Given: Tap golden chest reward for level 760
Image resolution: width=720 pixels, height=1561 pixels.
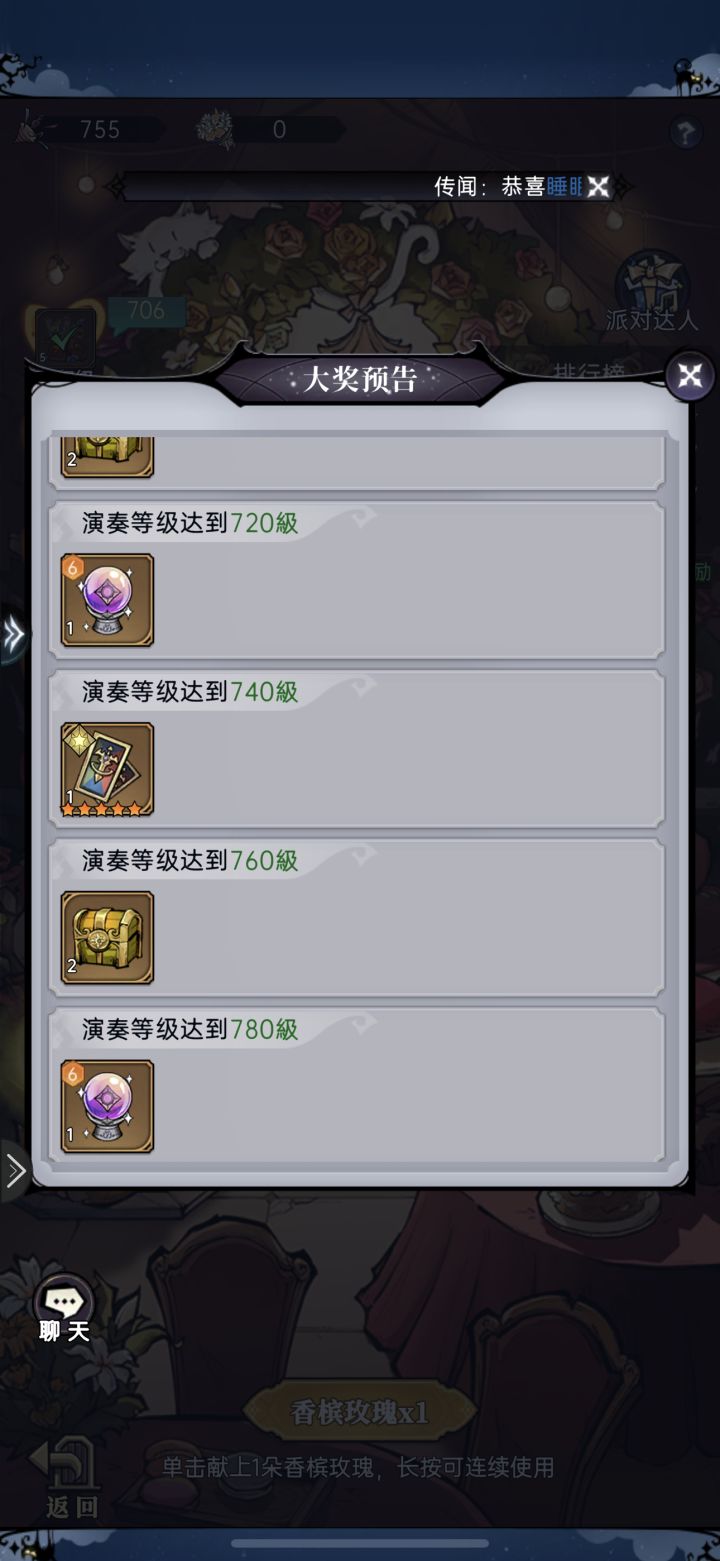Looking at the screenshot, I should 107,938.
